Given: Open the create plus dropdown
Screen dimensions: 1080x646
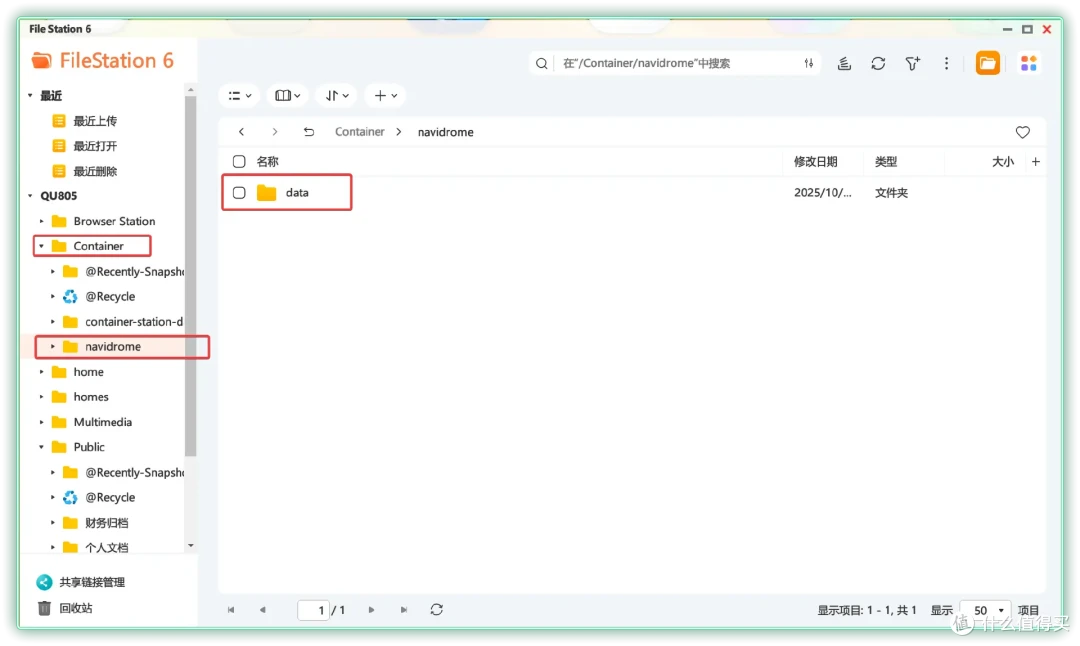Looking at the screenshot, I should (x=386, y=96).
